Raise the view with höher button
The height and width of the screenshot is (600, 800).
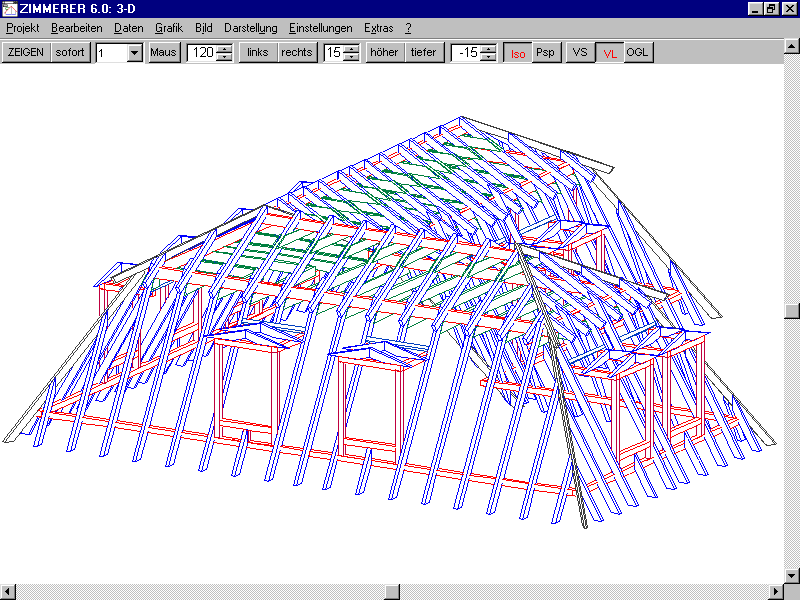coord(384,53)
